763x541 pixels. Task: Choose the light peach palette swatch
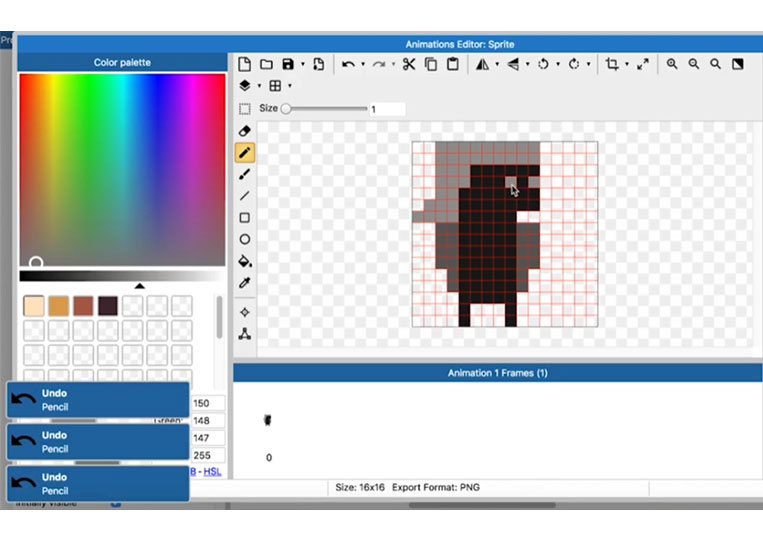34,306
